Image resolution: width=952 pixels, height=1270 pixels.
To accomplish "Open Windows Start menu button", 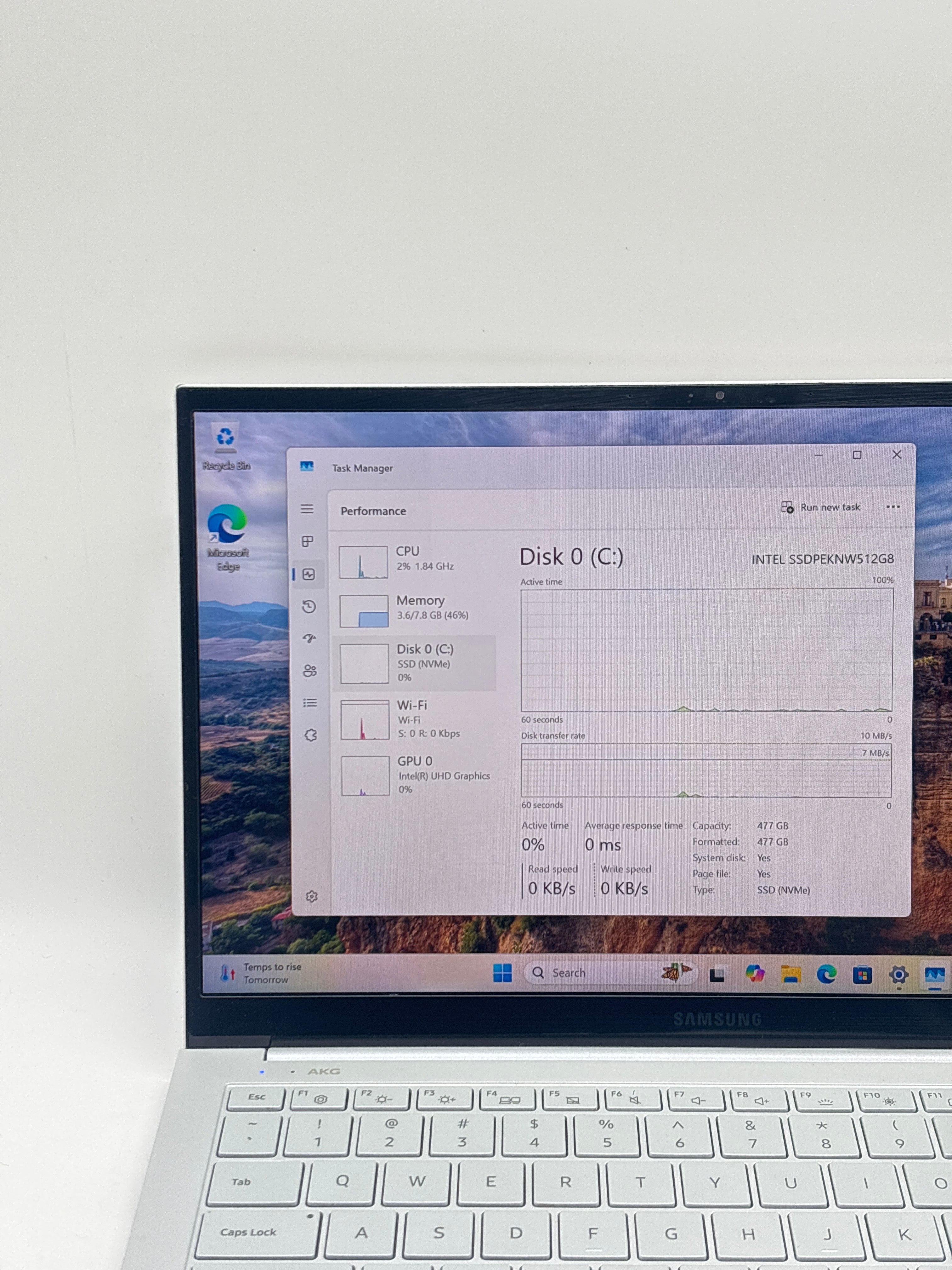I will (x=502, y=973).
